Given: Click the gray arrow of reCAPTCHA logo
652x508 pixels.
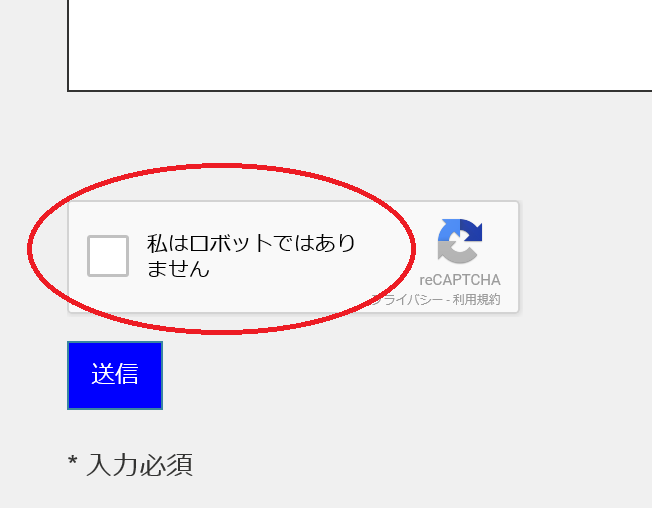Looking at the screenshot, I should point(454,254).
